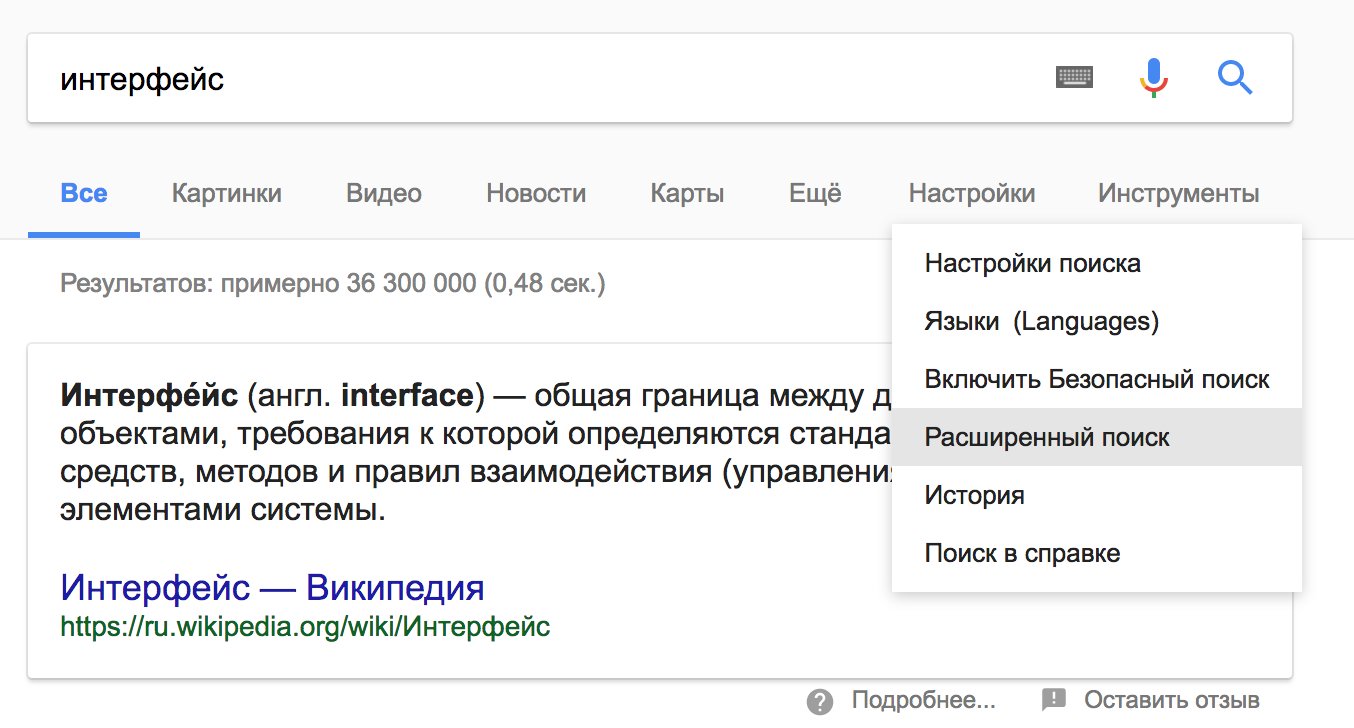
Task: Choose Языки (Languages) menu entry
Action: (1041, 322)
